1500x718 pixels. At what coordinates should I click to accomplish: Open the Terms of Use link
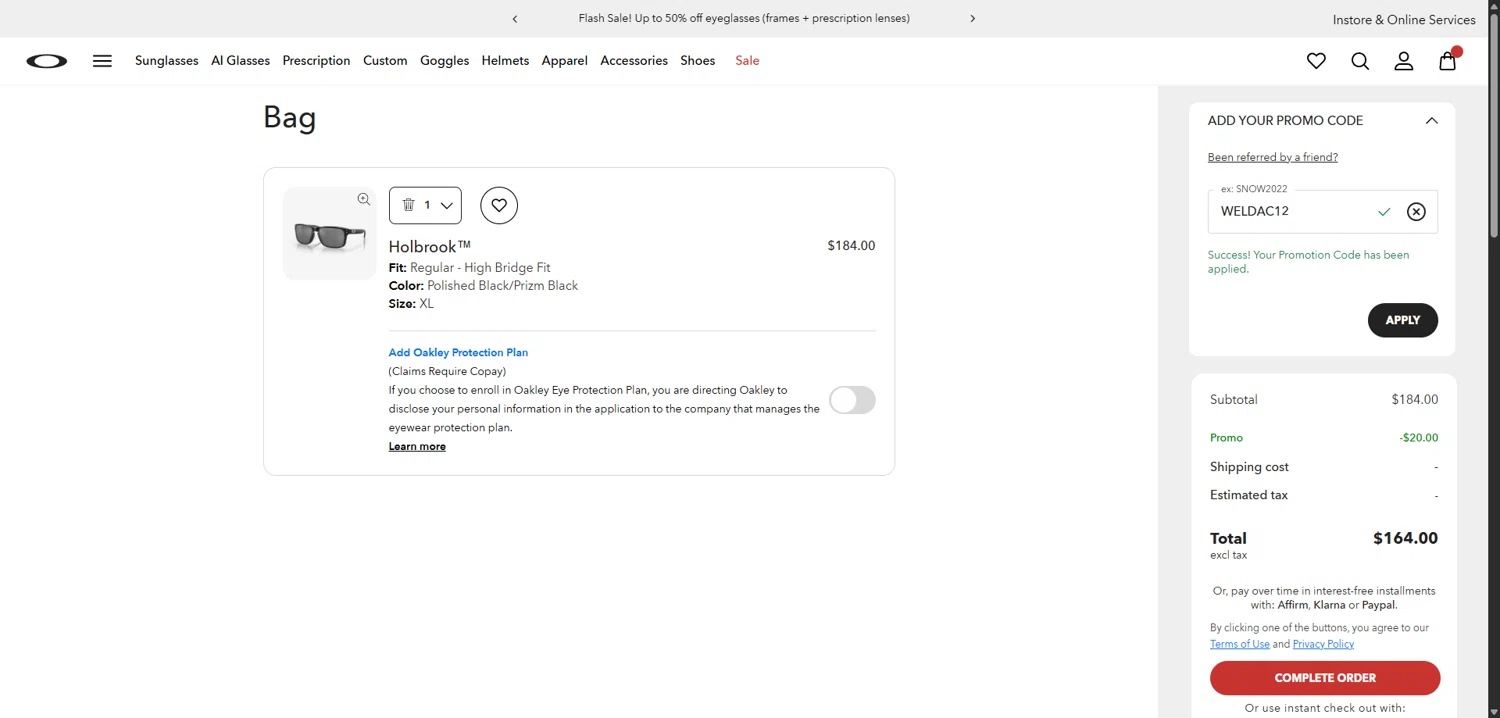[1240, 644]
